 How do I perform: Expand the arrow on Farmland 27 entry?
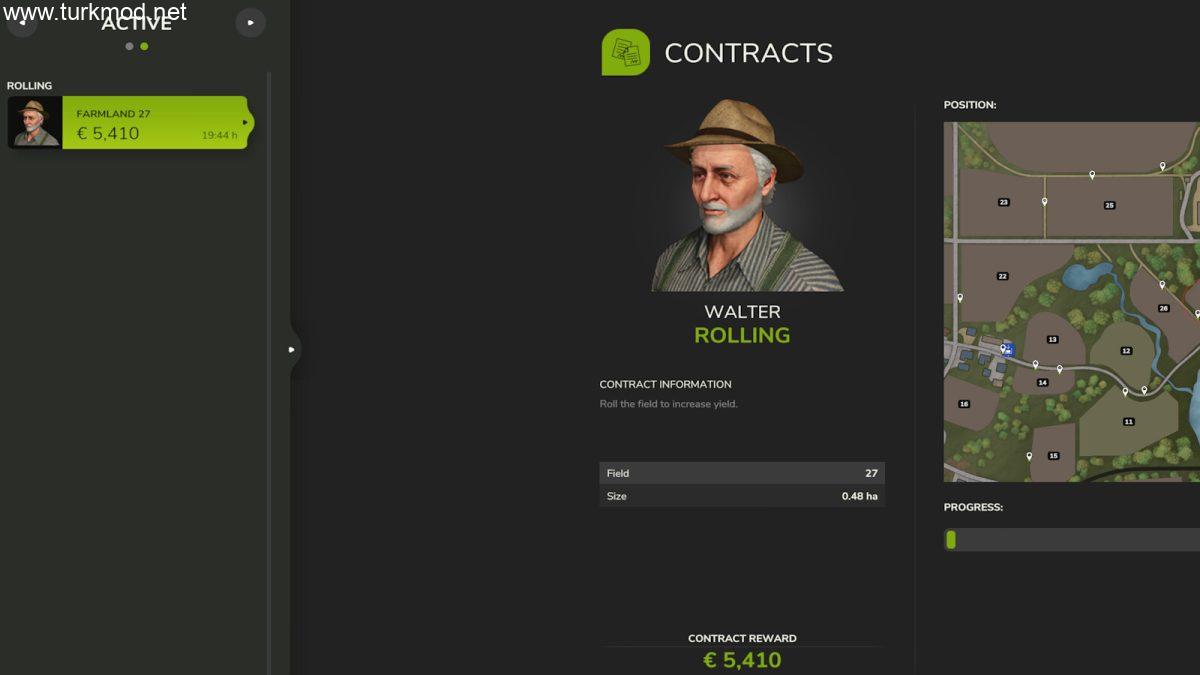coord(246,123)
